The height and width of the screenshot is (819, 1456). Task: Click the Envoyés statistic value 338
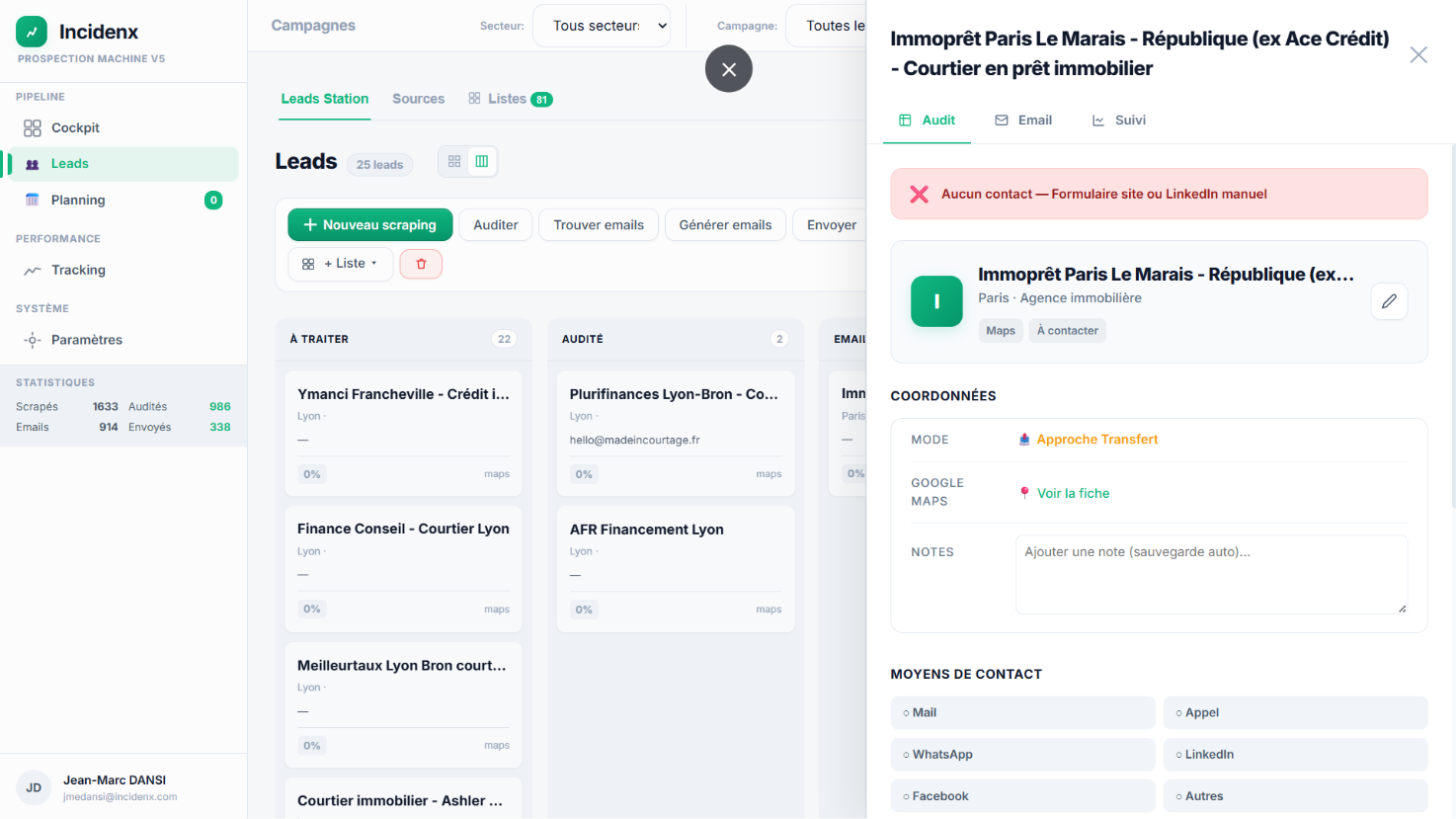pos(220,428)
